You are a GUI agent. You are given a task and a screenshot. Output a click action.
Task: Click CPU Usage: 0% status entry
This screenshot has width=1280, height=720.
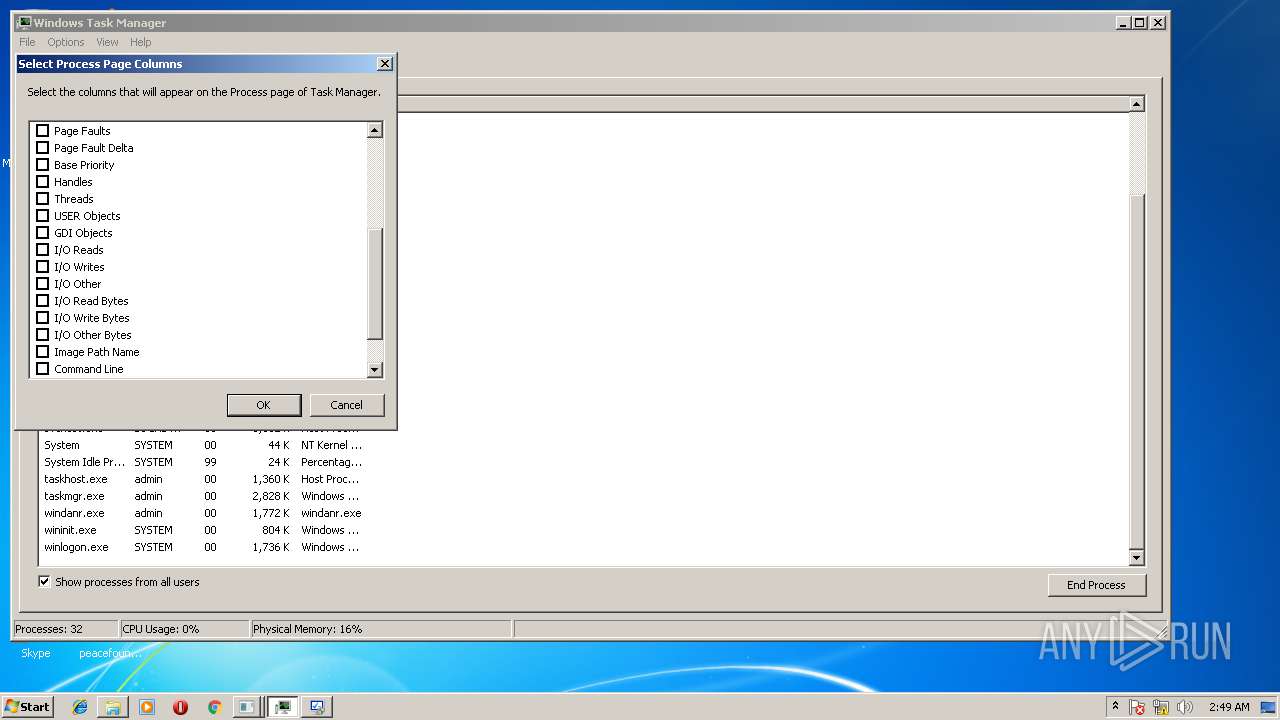click(184, 629)
